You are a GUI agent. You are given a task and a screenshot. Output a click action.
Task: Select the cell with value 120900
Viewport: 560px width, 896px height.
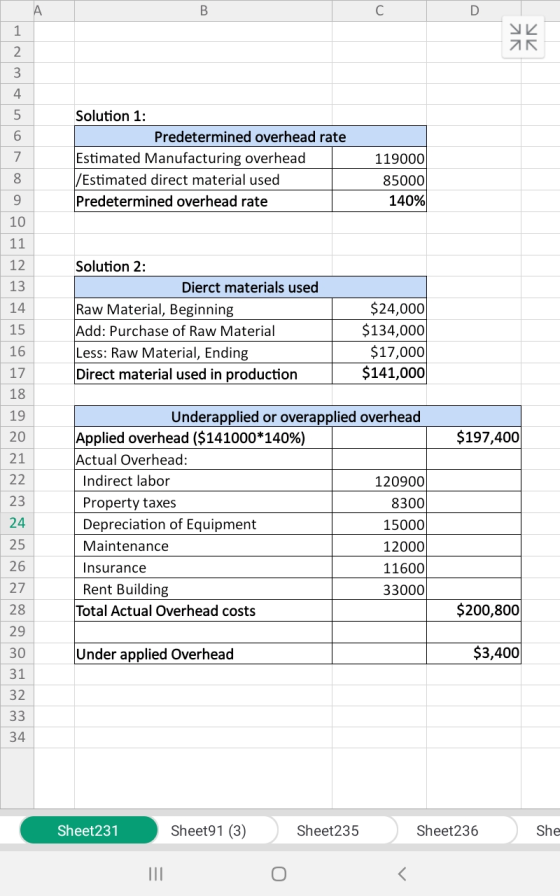(x=379, y=481)
